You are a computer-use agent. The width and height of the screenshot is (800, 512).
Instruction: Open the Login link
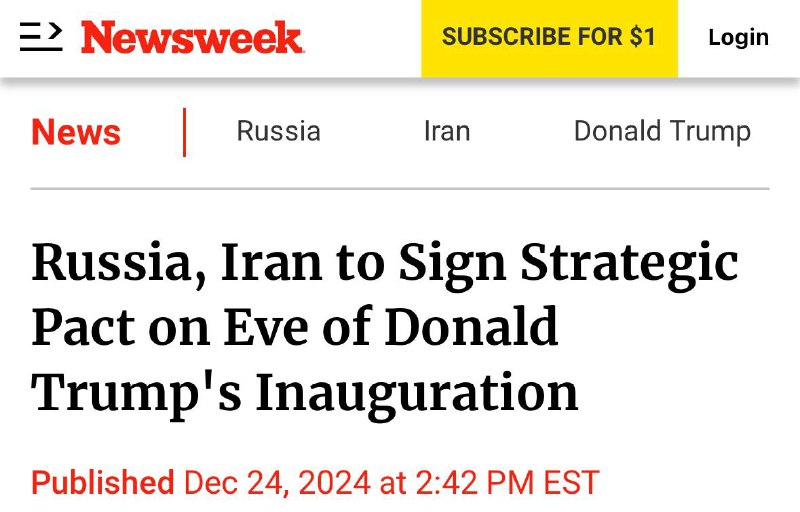[738, 38]
